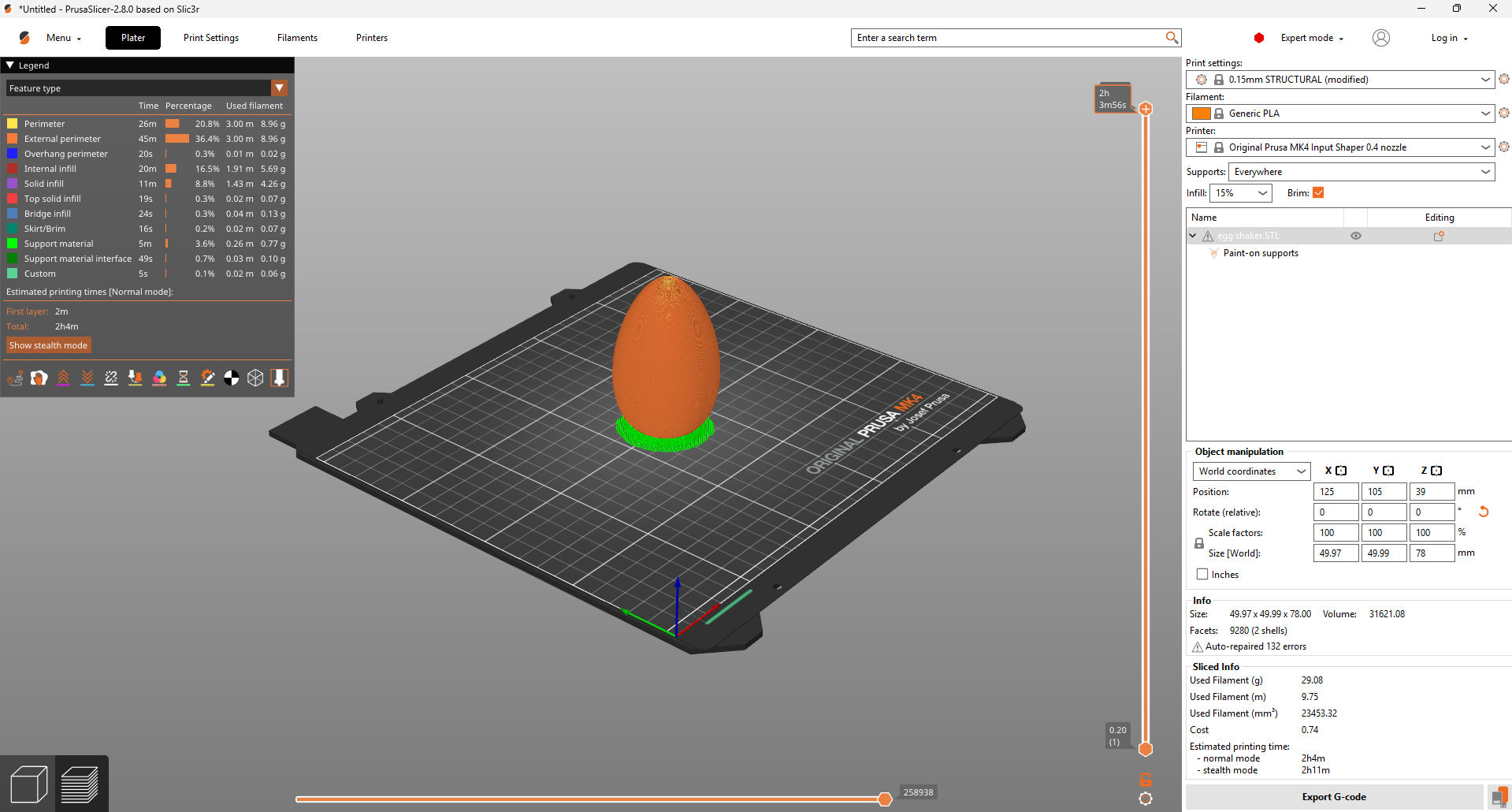Image resolution: width=1512 pixels, height=812 pixels.
Task: Click the orange filament color swatch
Action: click(x=1201, y=114)
